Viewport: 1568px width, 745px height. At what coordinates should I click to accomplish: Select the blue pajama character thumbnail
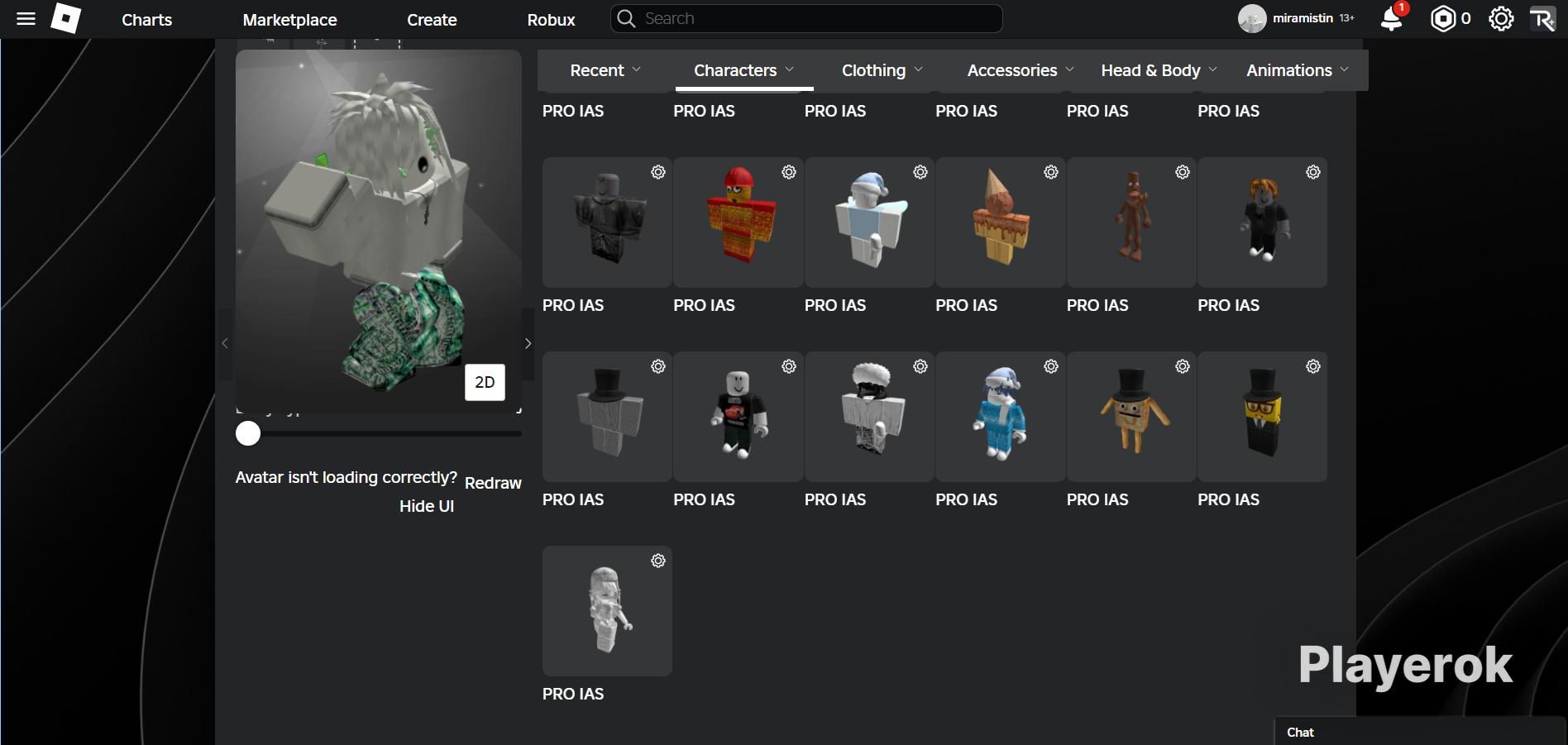(1001, 417)
